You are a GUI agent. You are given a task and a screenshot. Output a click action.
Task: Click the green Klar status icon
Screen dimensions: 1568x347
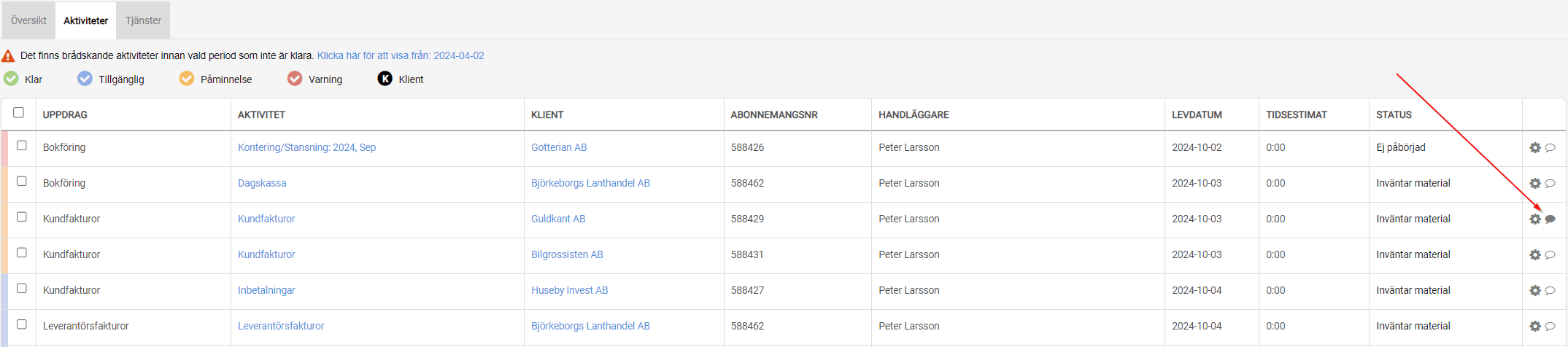coord(11,79)
